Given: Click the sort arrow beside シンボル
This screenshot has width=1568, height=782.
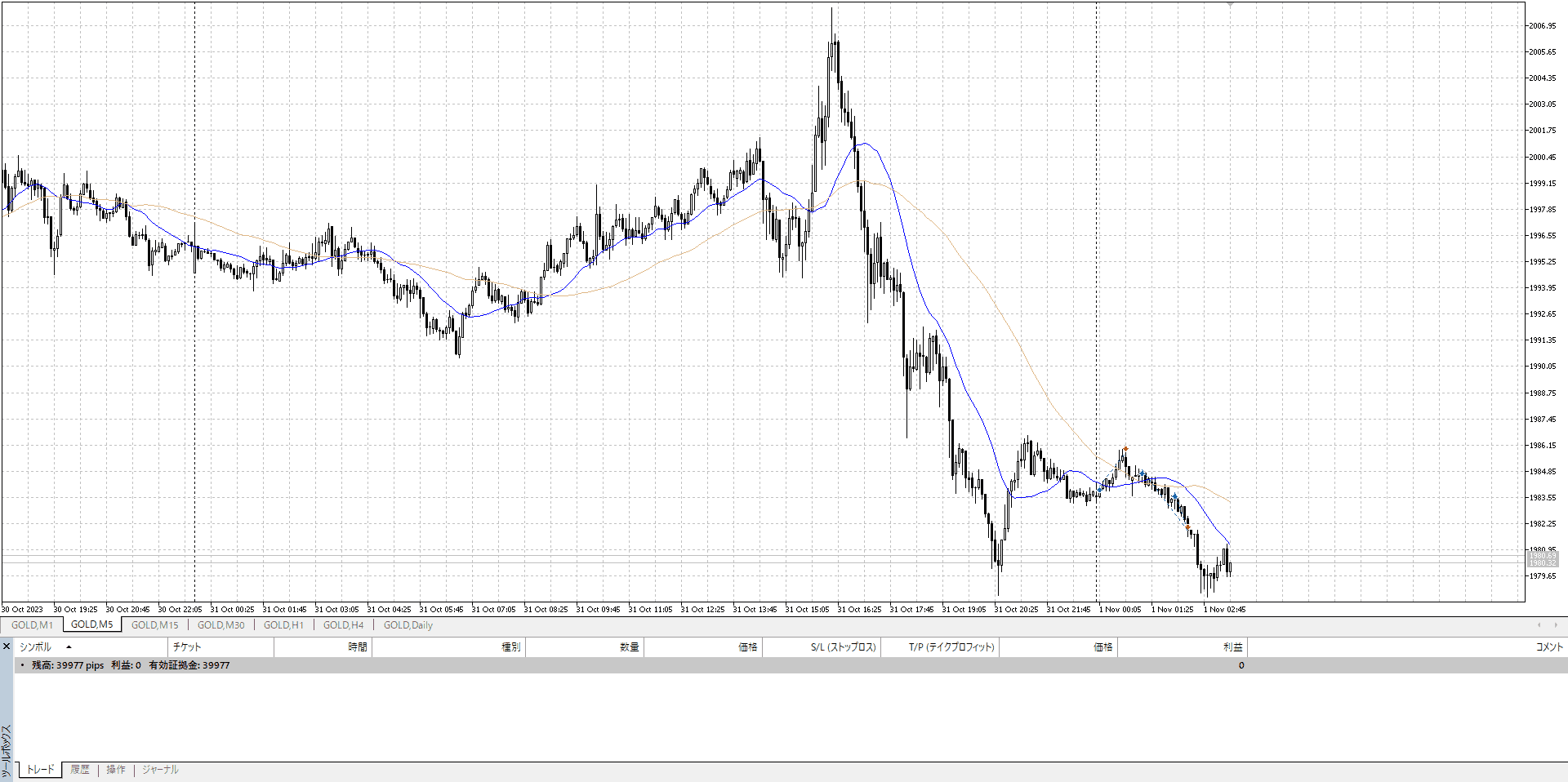Looking at the screenshot, I should coord(69,647).
